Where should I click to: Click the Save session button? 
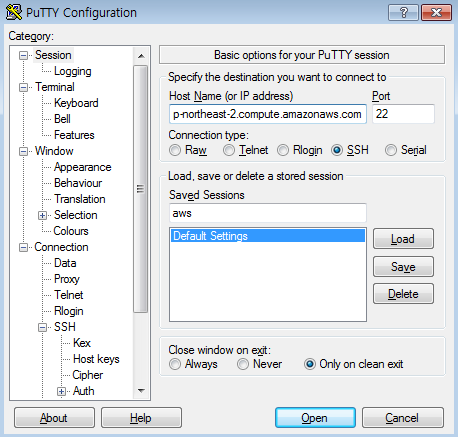coord(403,267)
